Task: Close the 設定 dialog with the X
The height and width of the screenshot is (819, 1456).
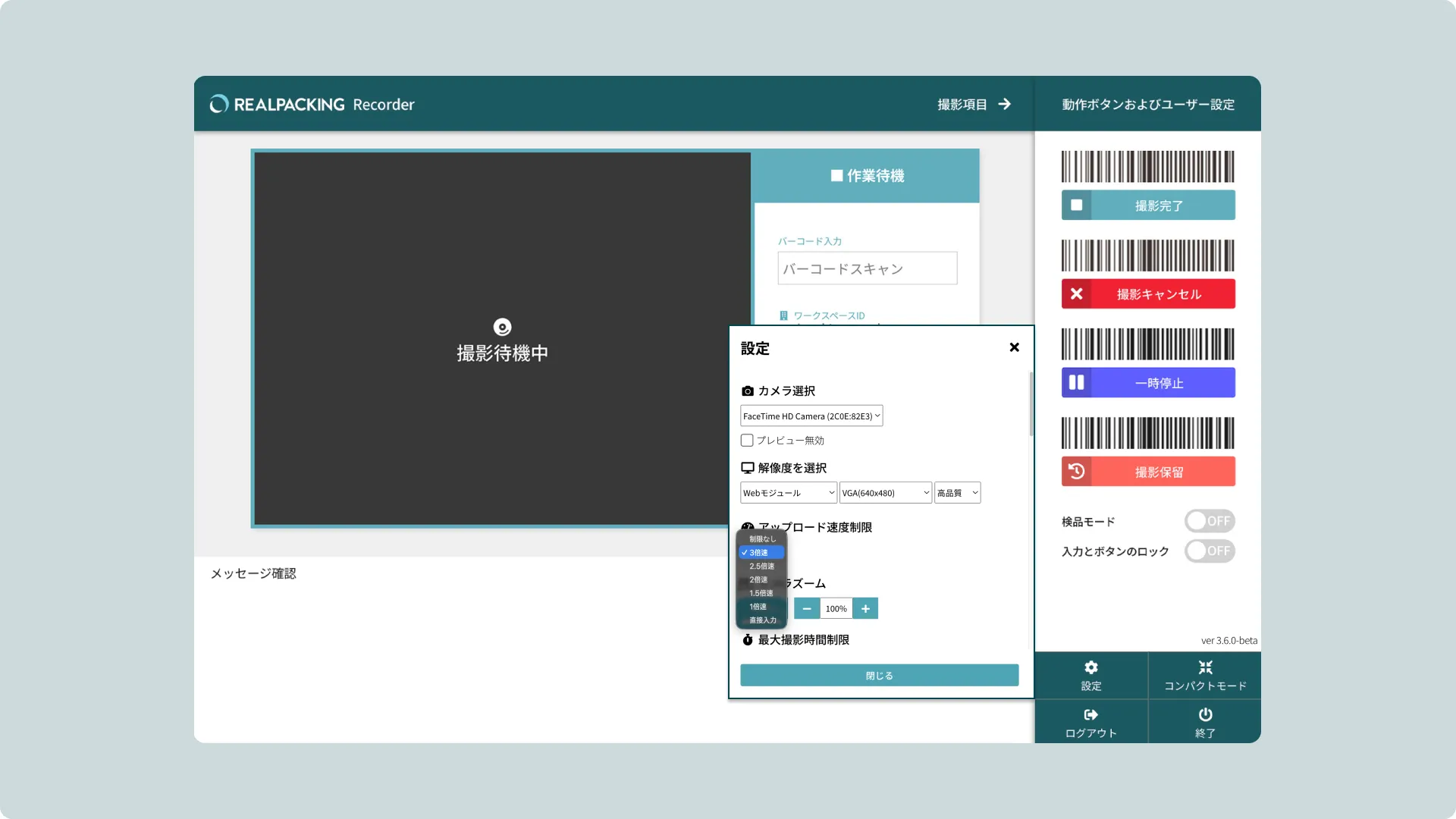Action: [x=1014, y=347]
